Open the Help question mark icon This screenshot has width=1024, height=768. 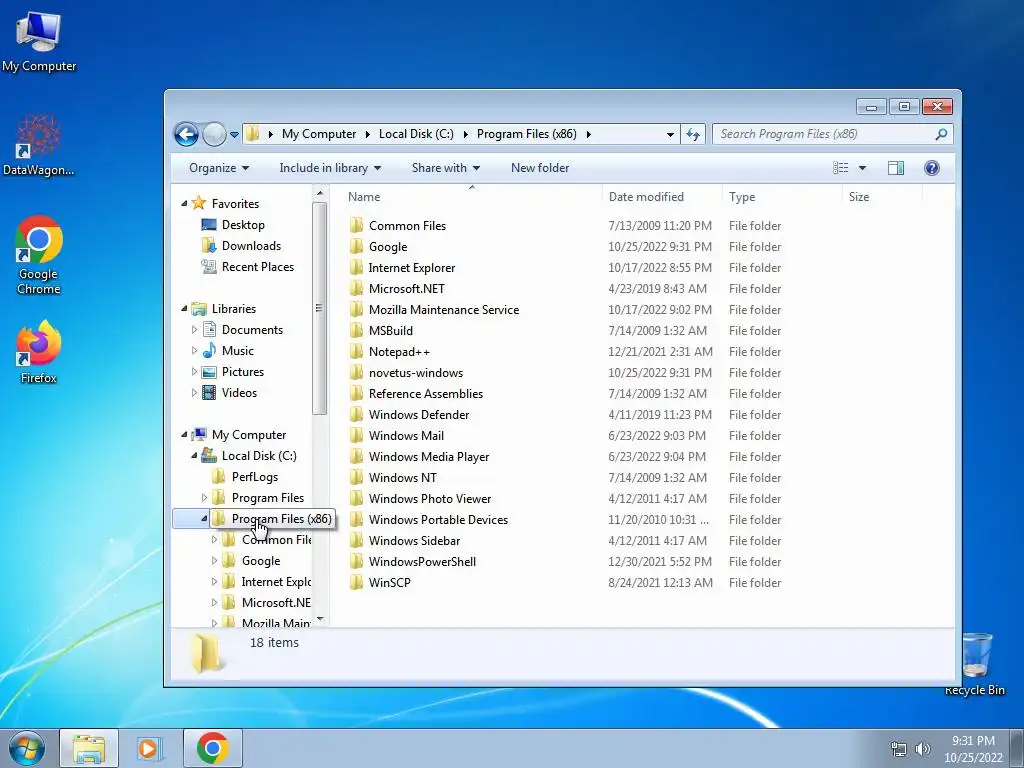[931, 168]
